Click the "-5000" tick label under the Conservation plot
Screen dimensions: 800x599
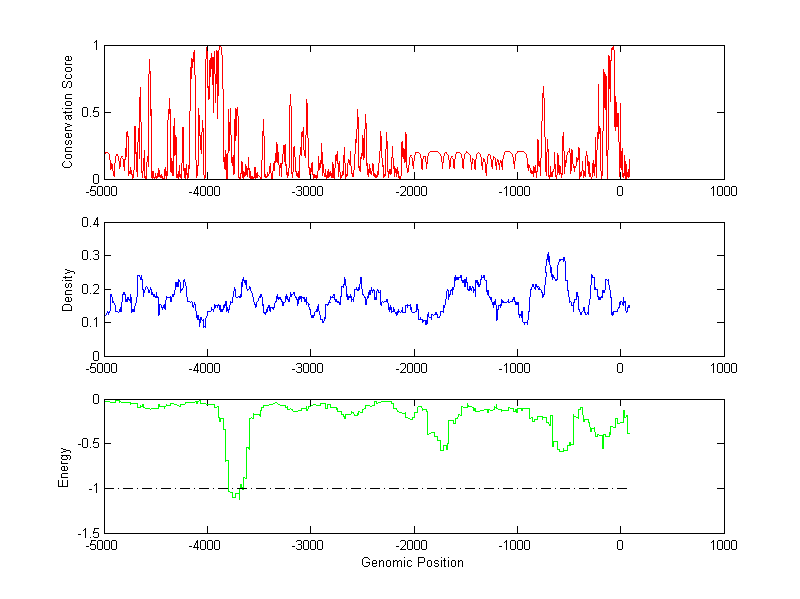click(103, 191)
